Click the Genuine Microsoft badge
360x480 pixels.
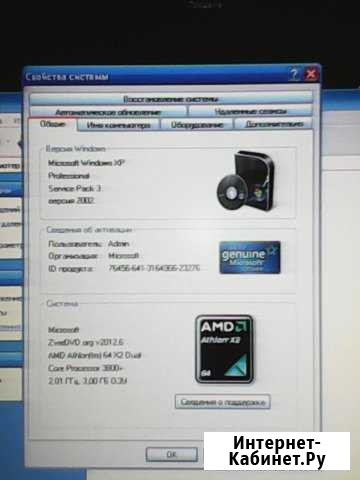tap(250, 257)
